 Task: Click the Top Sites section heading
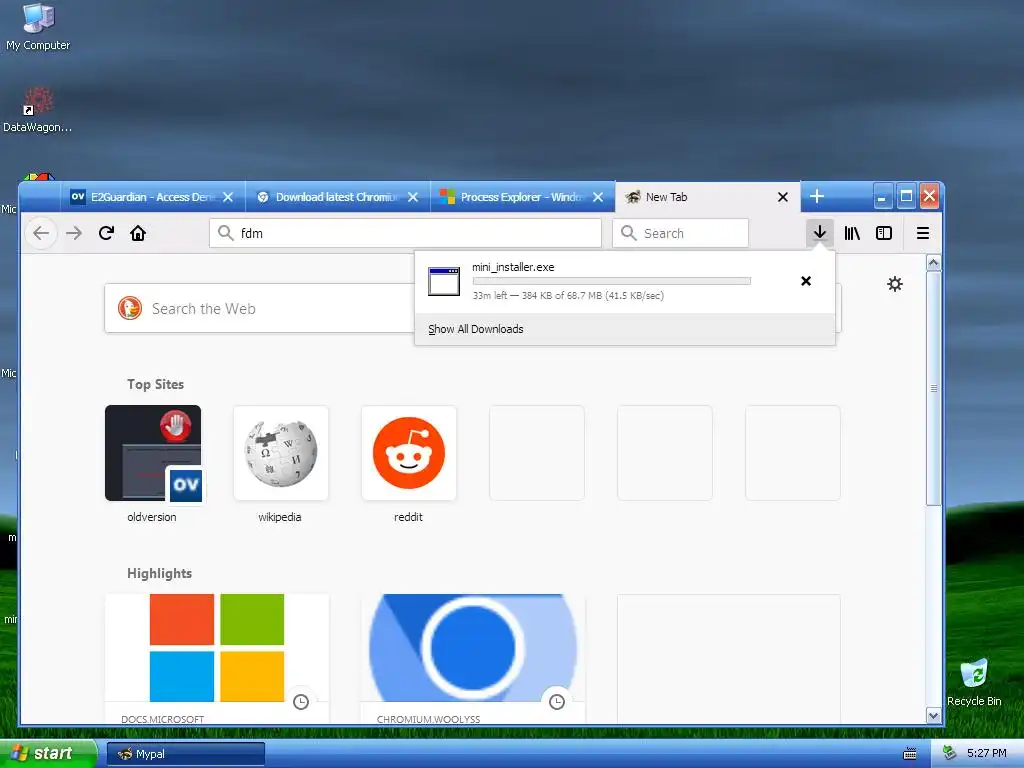155,384
